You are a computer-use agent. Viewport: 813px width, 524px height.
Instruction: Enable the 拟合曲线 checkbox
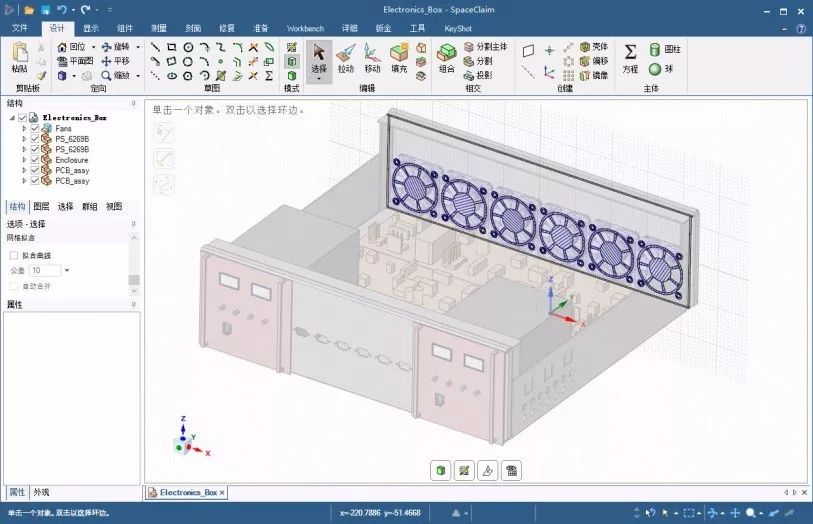point(14,255)
